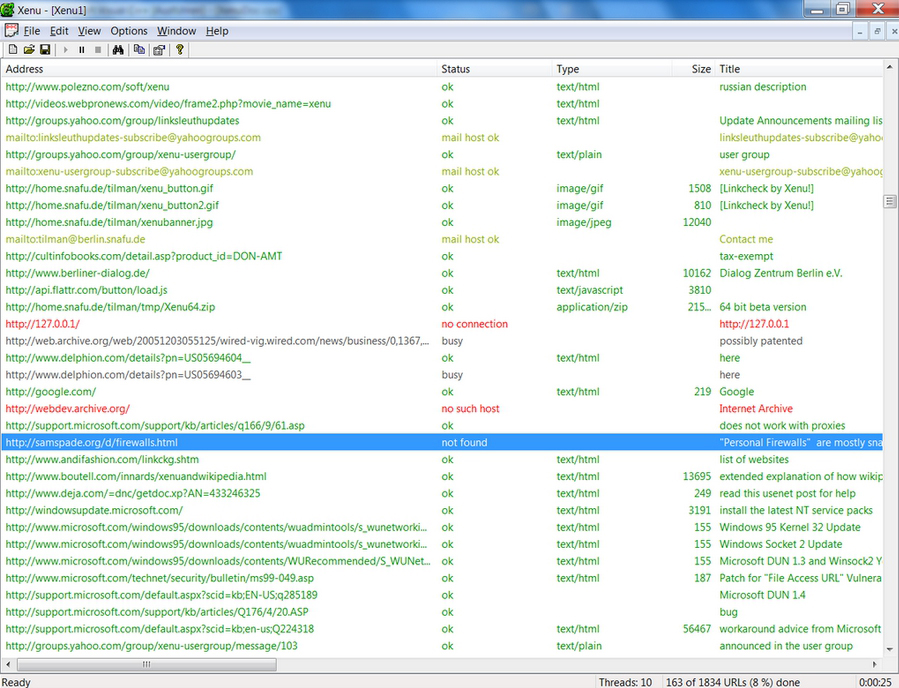This screenshot has width=899, height=688.
Task: Click 'Internet Archive' title cell
Action: point(756,409)
